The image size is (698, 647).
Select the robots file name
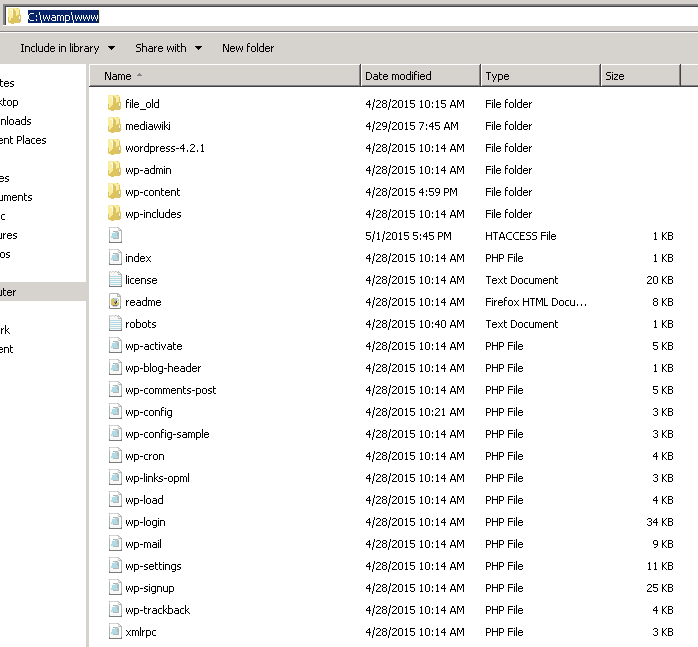point(141,324)
